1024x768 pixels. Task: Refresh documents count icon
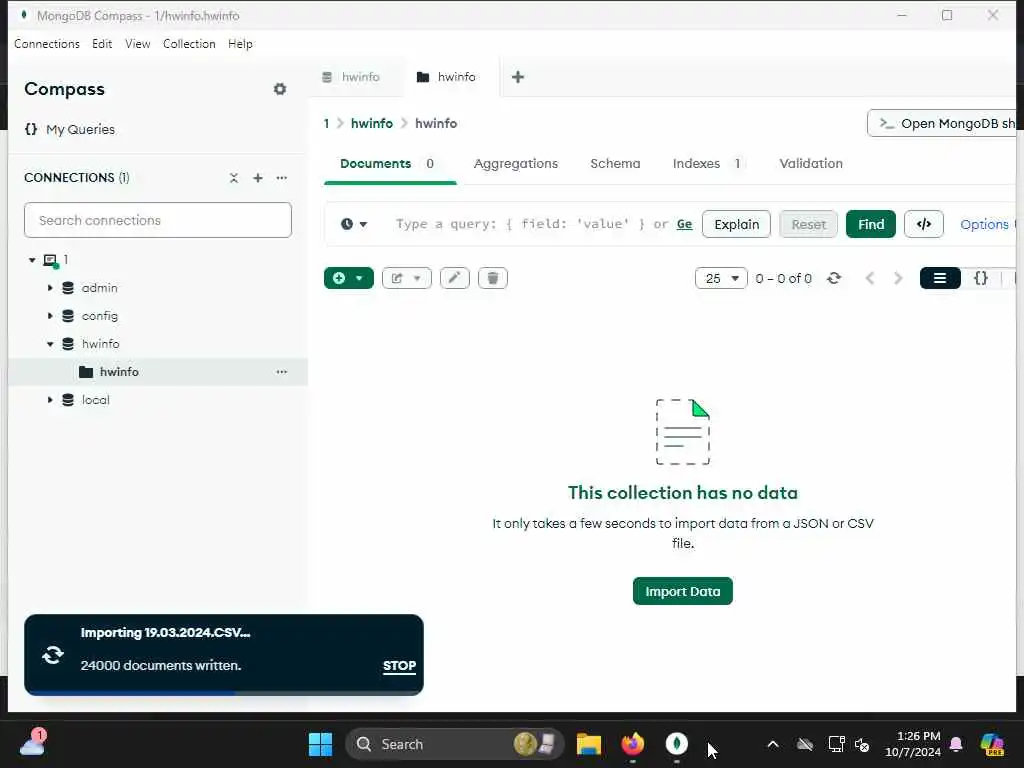(x=834, y=278)
